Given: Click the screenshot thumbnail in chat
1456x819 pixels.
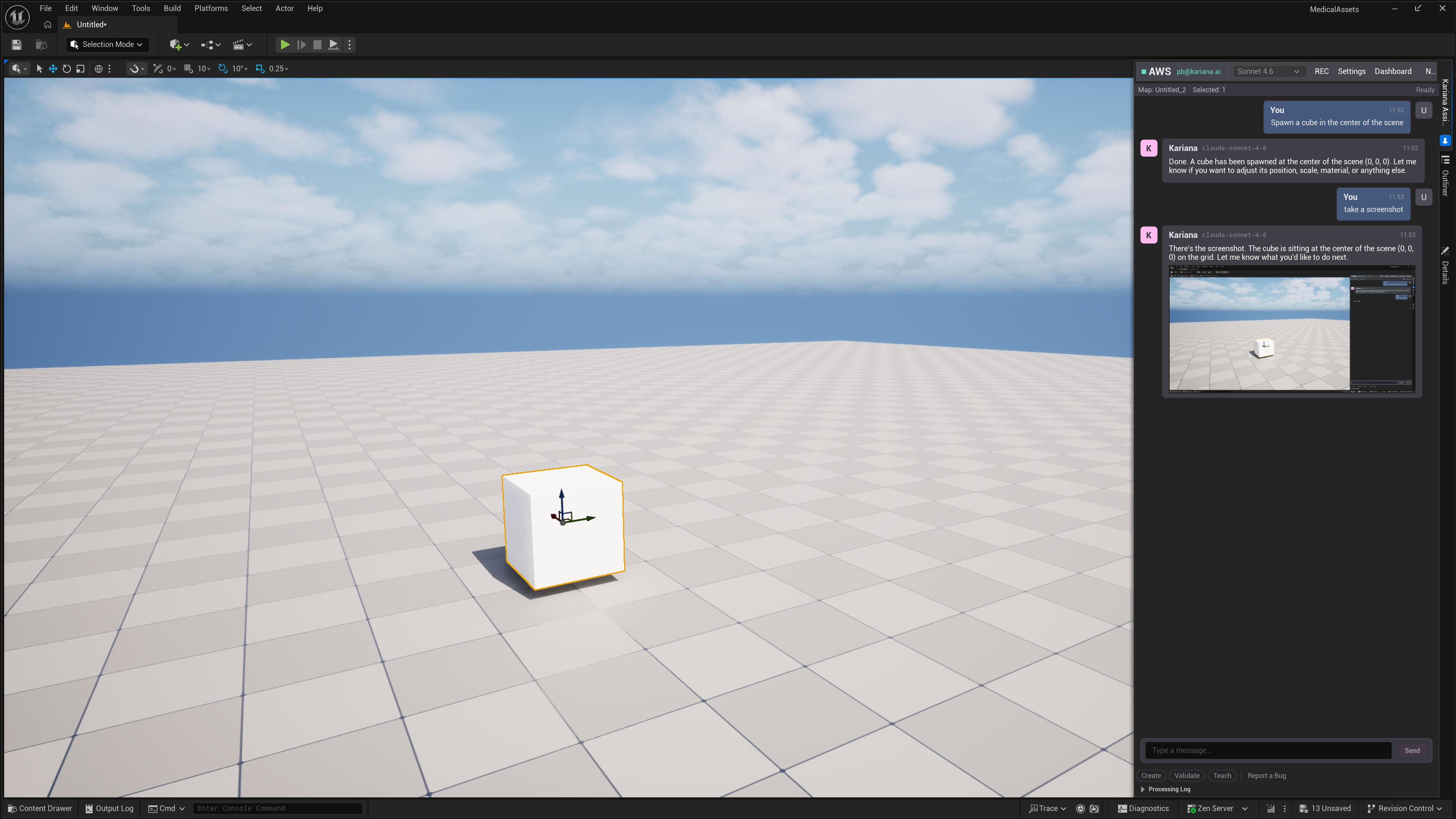Looking at the screenshot, I should (1291, 329).
